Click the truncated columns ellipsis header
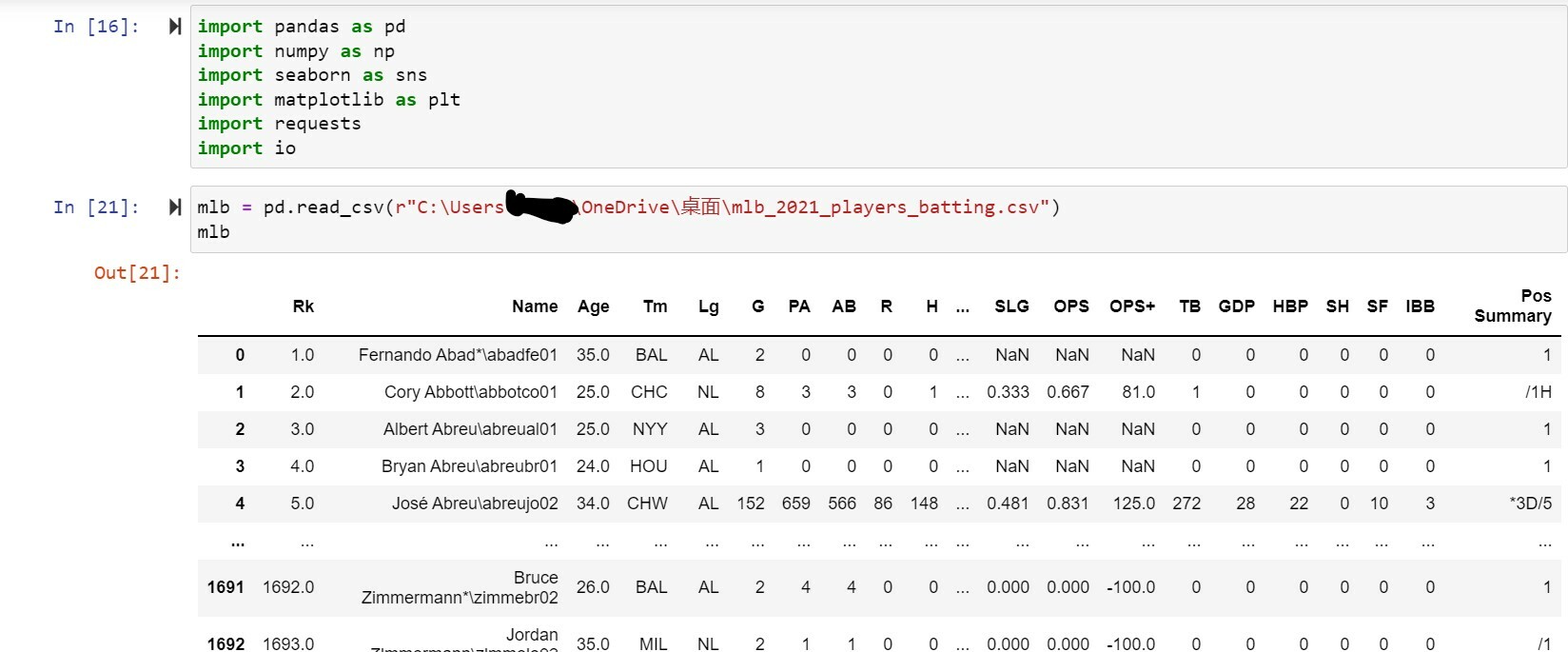 point(963,306)
